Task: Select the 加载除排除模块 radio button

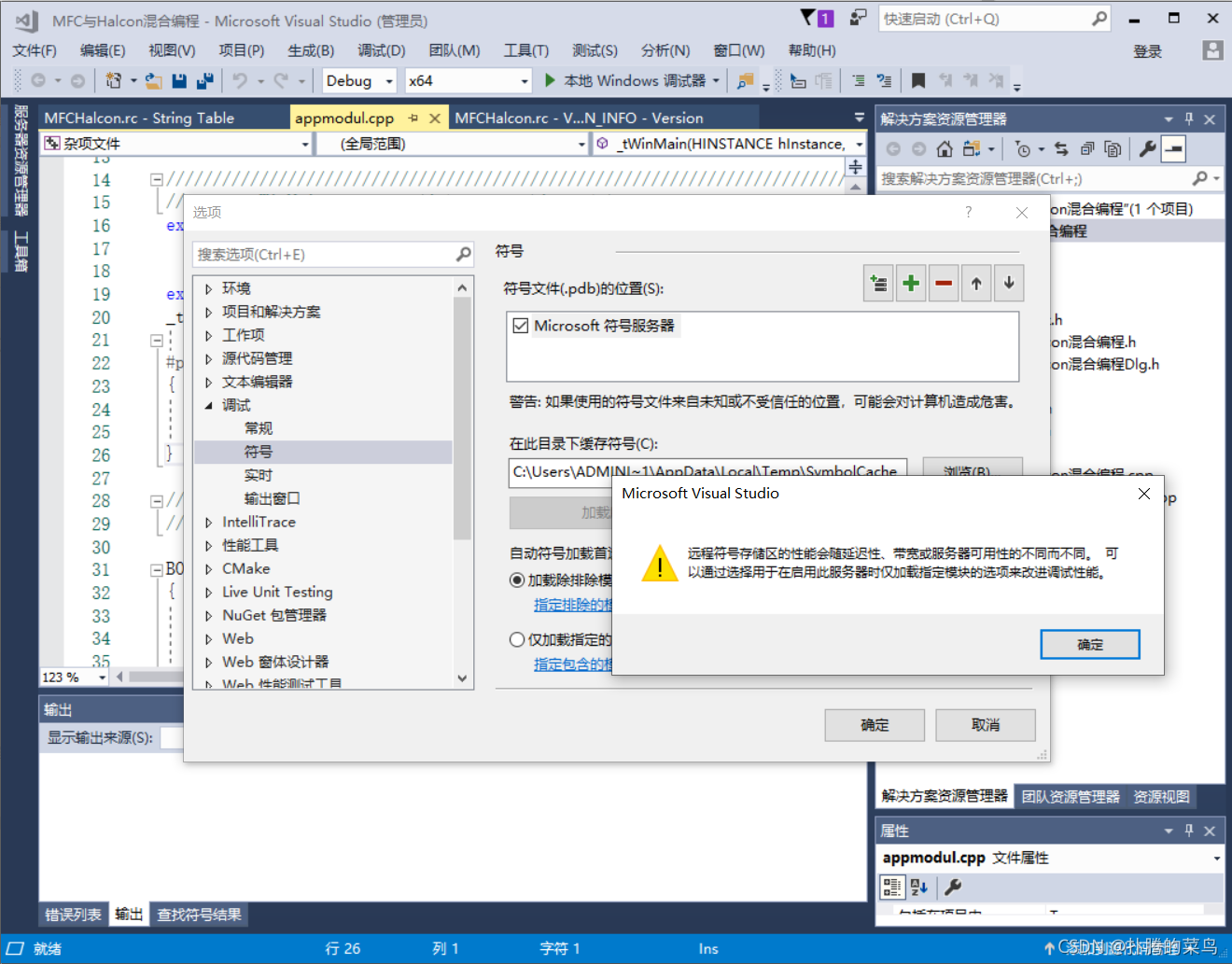Action: coord(517,580)
